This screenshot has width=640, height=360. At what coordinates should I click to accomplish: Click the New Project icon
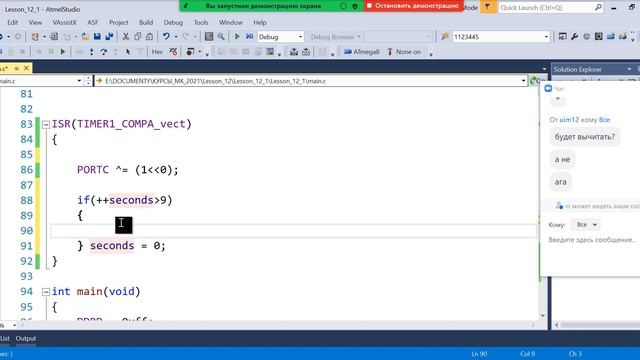tap(35, 37)
